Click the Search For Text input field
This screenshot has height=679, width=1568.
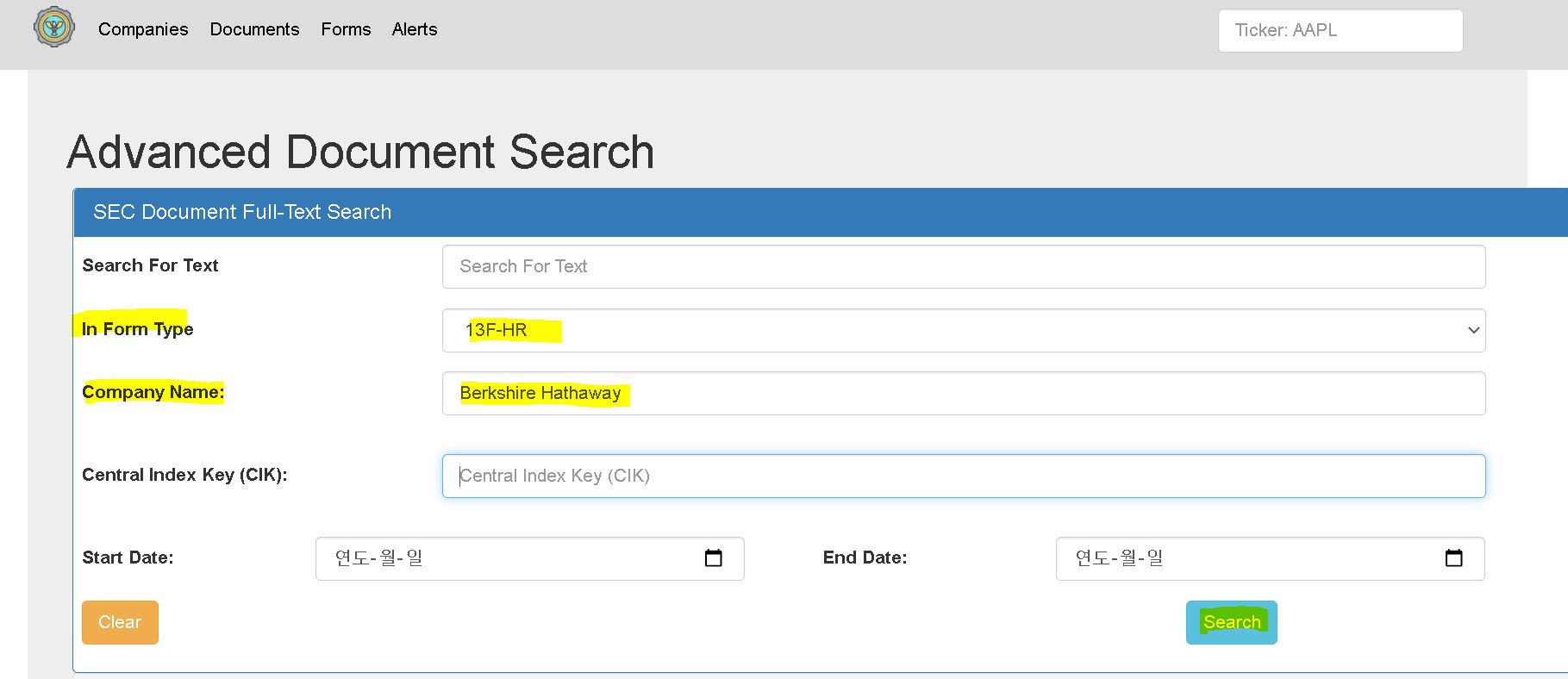coord(964,266)
